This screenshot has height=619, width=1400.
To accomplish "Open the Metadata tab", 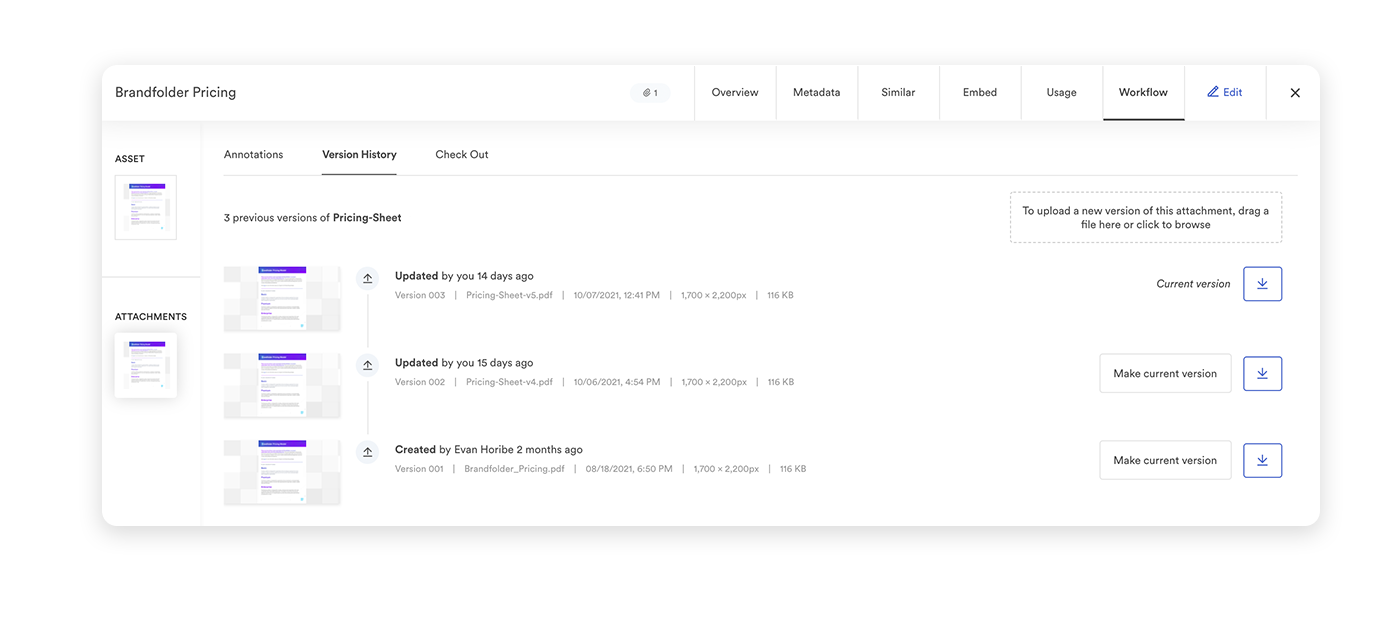I will click(817, 92).
